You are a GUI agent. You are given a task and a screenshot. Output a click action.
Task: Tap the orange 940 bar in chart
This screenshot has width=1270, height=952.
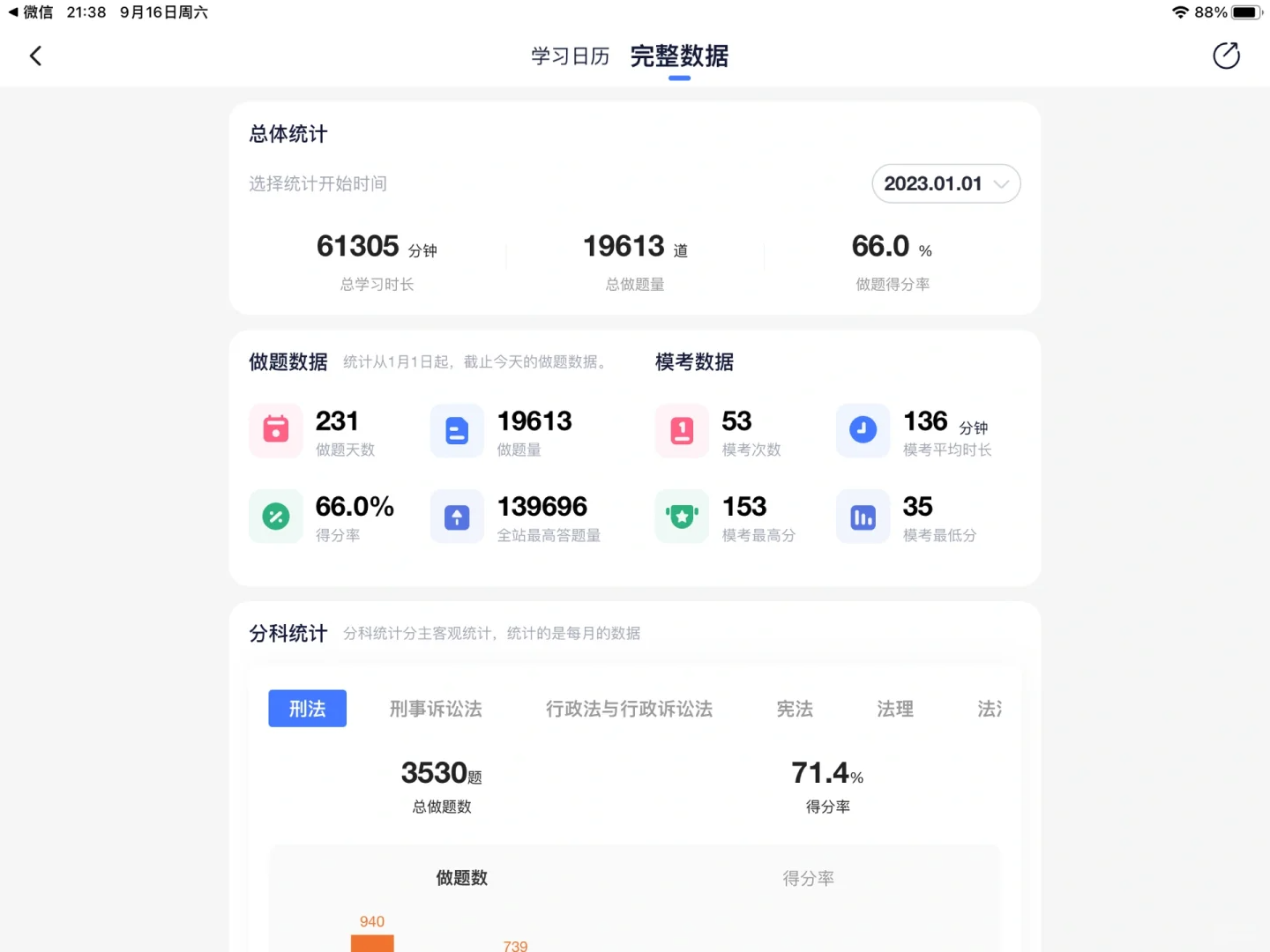(372, 943)
